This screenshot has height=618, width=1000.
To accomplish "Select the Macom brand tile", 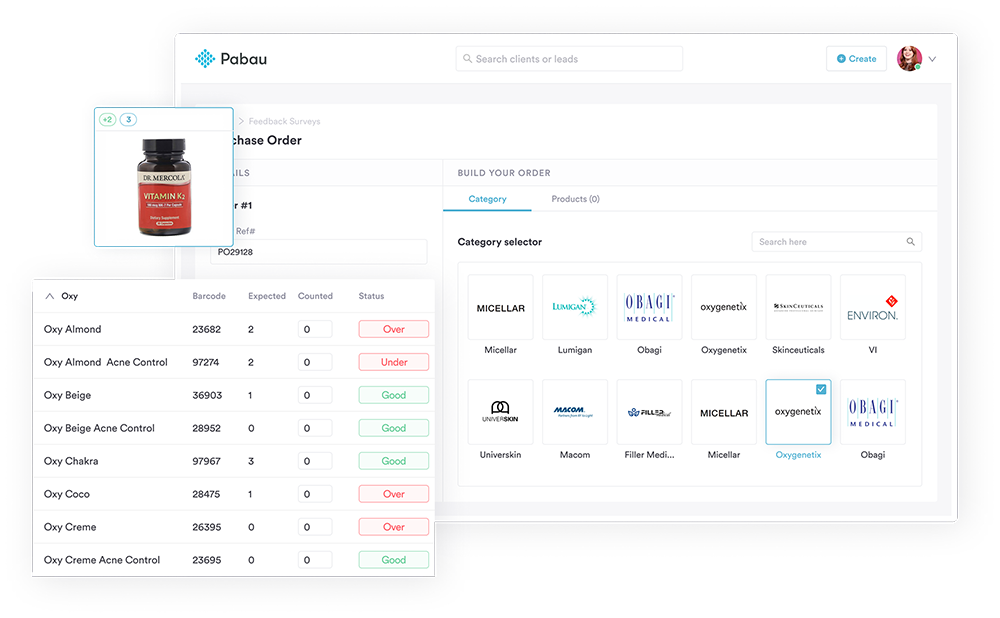I will (x=575, y=412).
